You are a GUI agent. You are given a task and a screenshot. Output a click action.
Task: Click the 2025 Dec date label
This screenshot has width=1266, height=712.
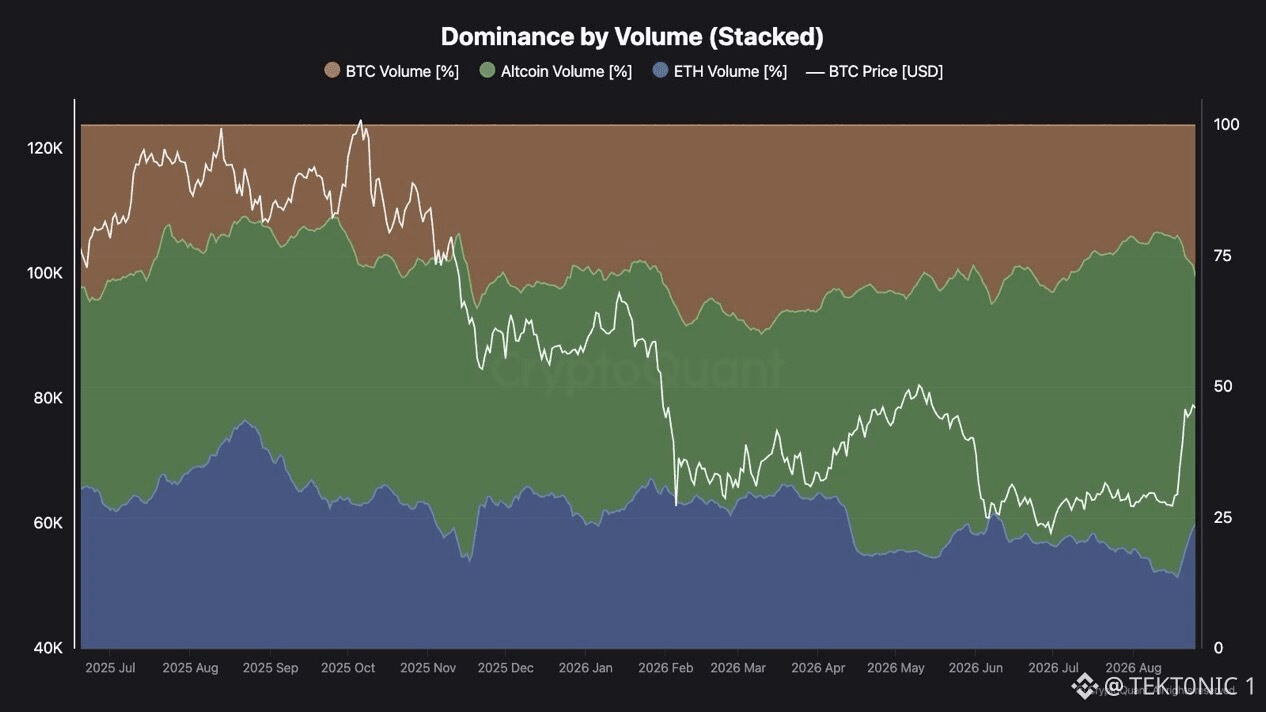[x=506, y=667]
